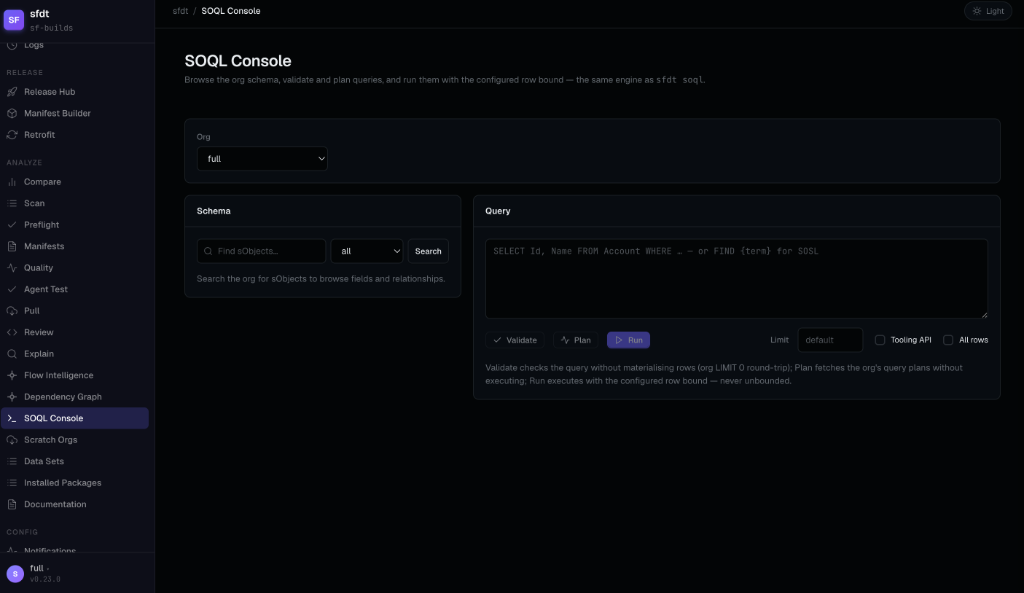Click the sfdt breadcrumb link
This screenshot has height=593, width=1024.
point(180,11)
